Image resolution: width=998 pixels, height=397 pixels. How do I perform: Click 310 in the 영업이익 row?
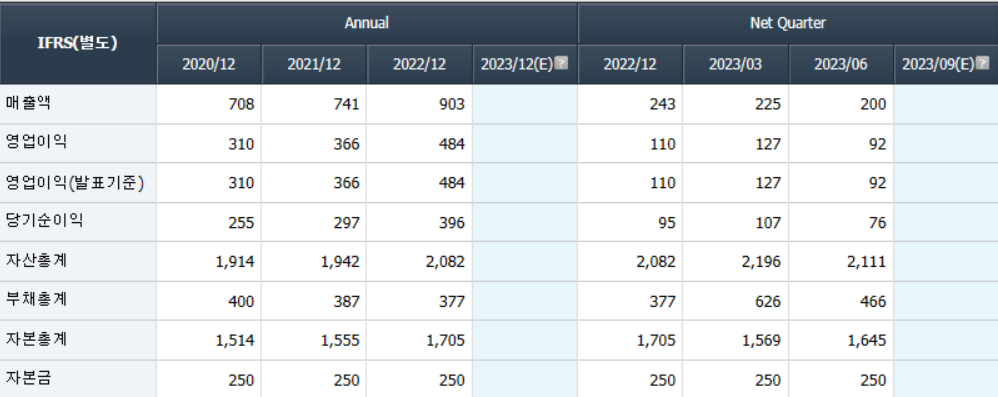[x=241, y=144]
